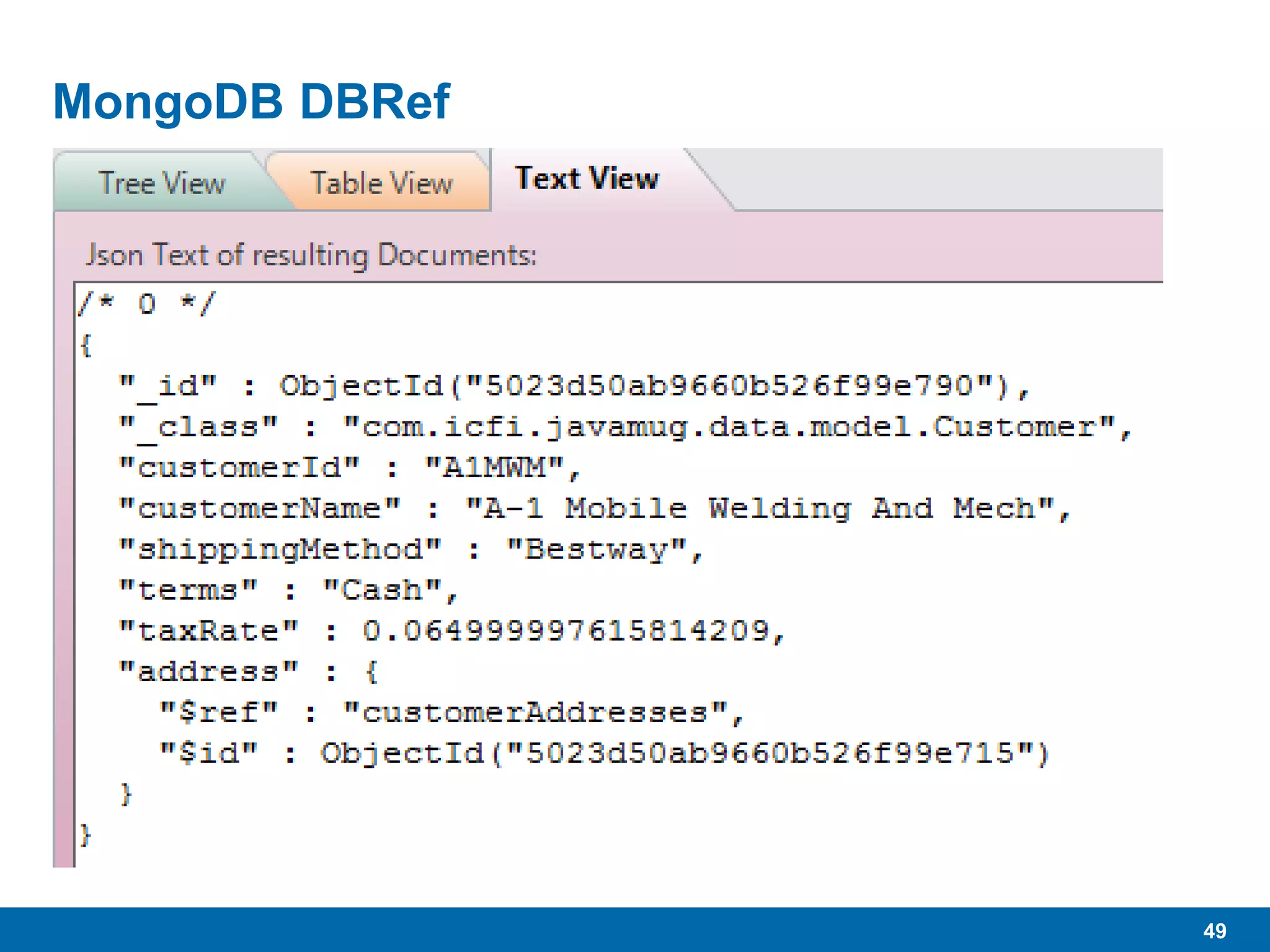The width and height of the screenshot is (1270, 952).
Task: Click the address opening brace line
Action: (x=248, y=672)
